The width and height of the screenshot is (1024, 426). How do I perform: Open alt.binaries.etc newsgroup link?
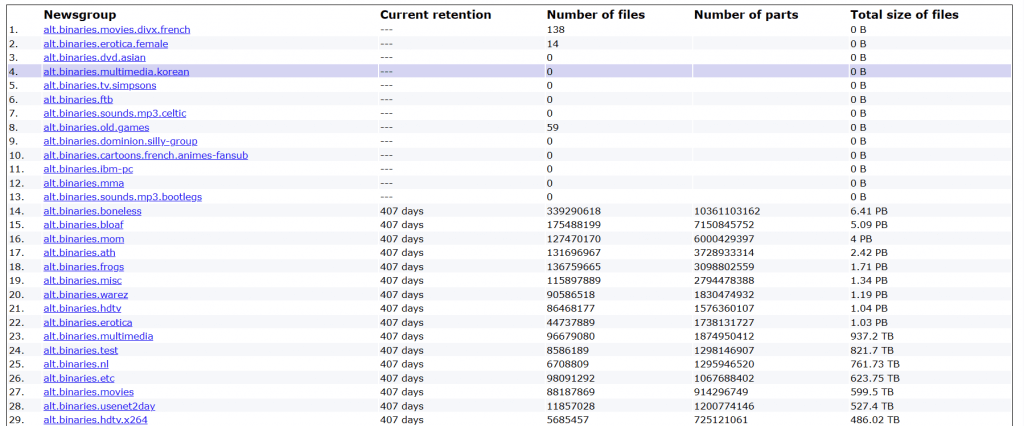pyautogui.click(x=79, y=378)
